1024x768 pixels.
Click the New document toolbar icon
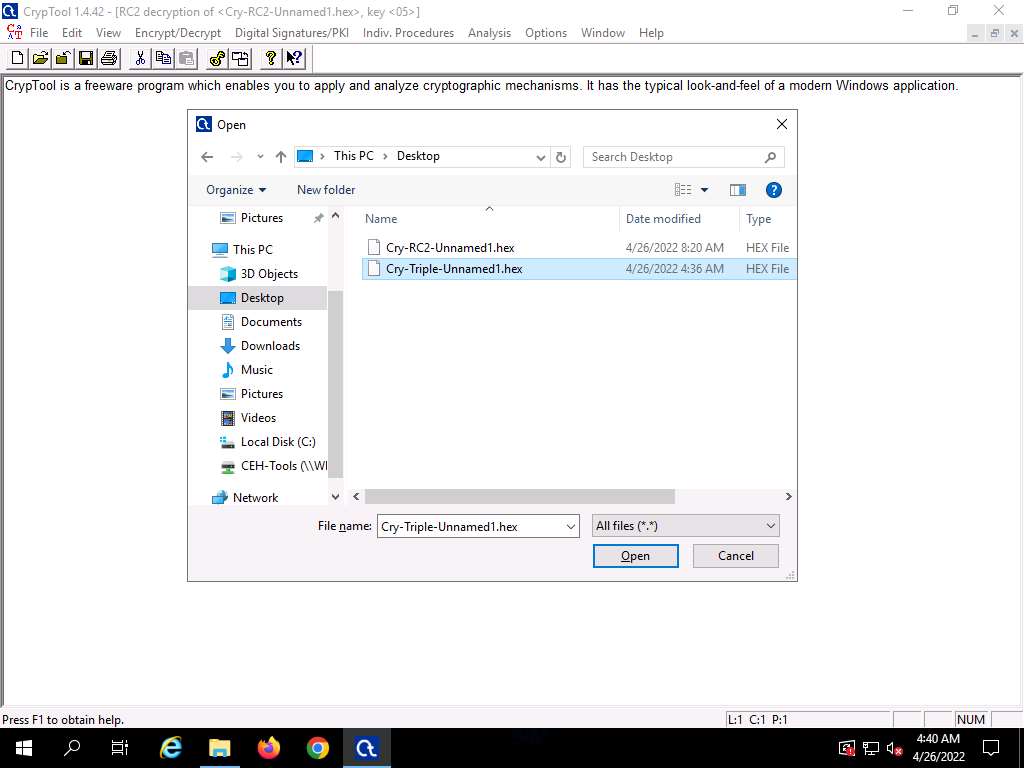click(17, 58)
